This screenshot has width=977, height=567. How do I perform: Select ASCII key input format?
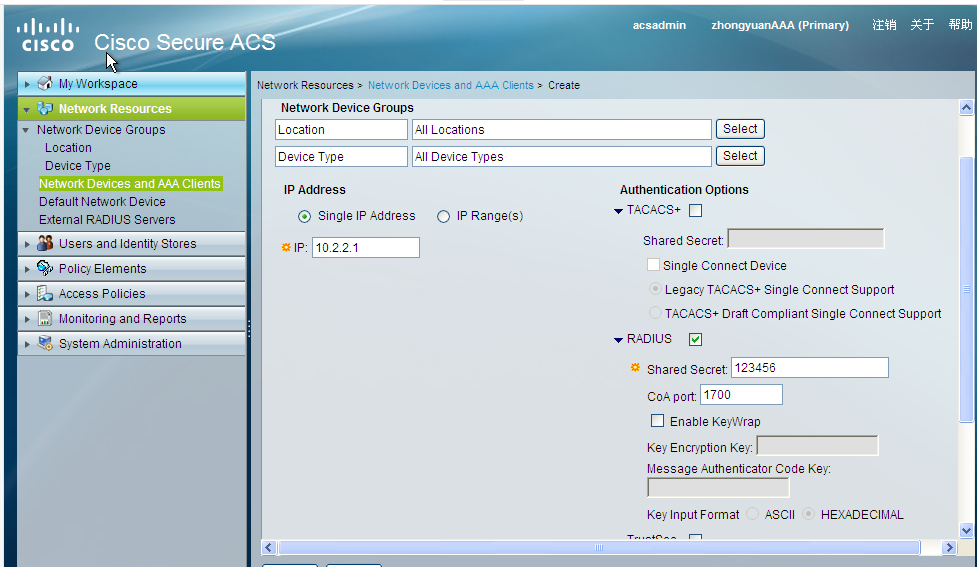click(x=753, y=514)
